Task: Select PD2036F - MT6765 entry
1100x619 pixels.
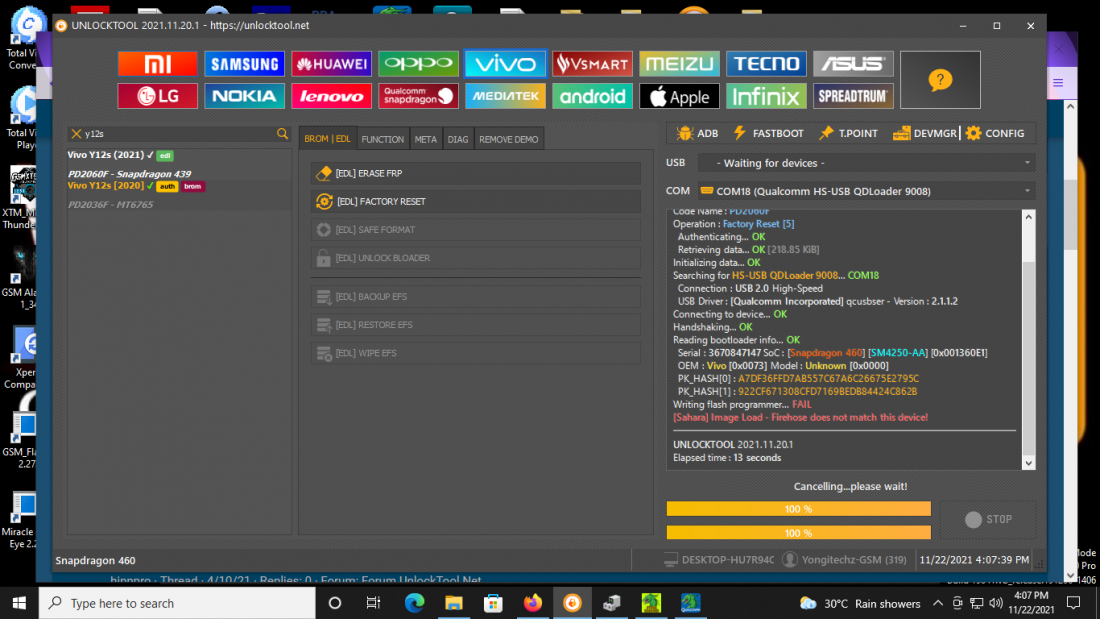Action: (x=110, y=204)
